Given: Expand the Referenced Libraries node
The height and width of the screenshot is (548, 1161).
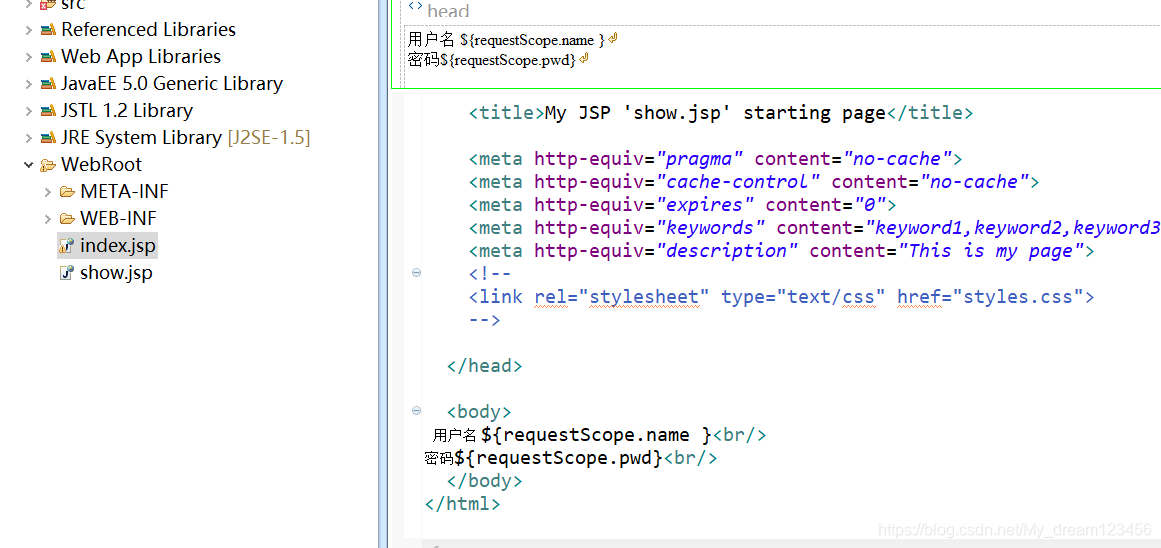Looking at the screenshot, I should tap(28, 30).
